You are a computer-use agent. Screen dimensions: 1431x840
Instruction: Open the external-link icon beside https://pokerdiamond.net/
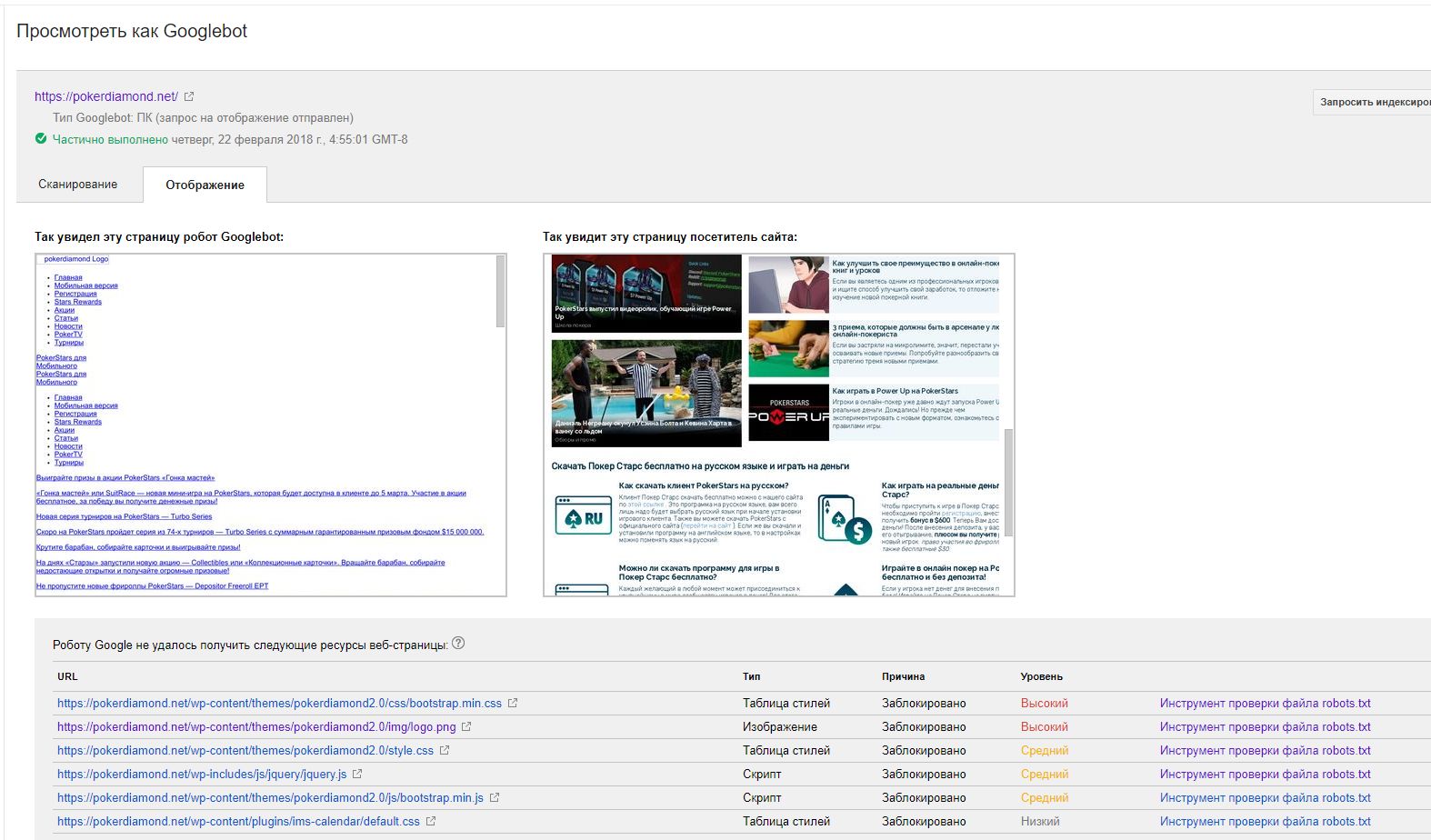[189, 96]
